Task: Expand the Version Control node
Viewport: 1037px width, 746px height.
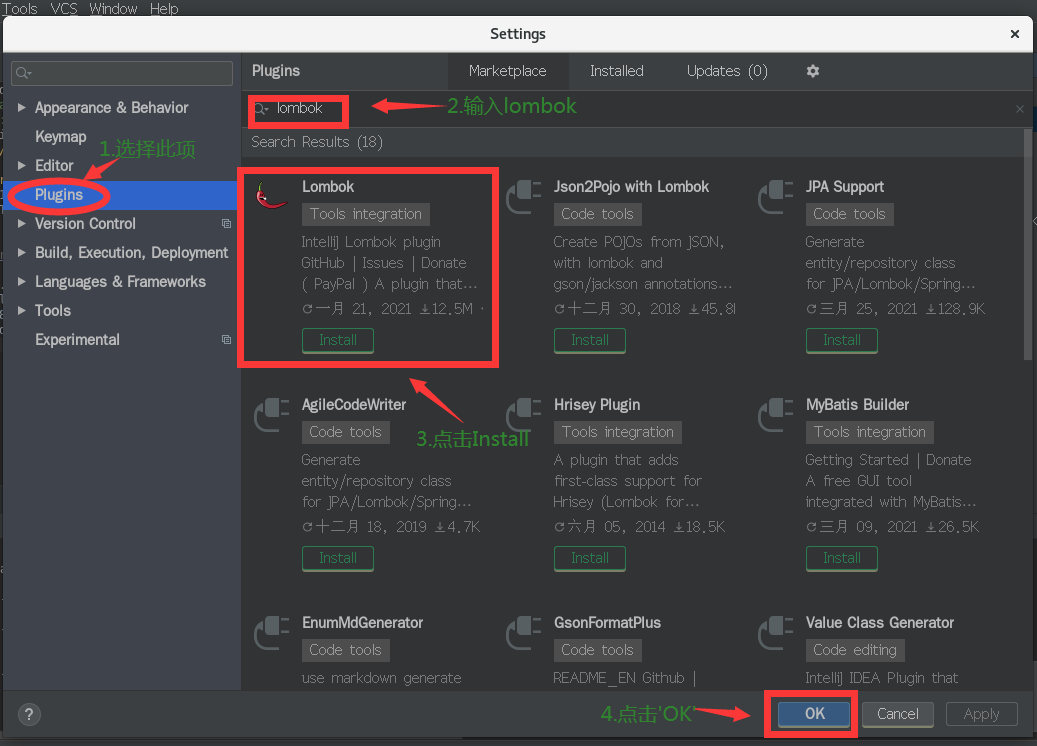Action: (22, 224)
